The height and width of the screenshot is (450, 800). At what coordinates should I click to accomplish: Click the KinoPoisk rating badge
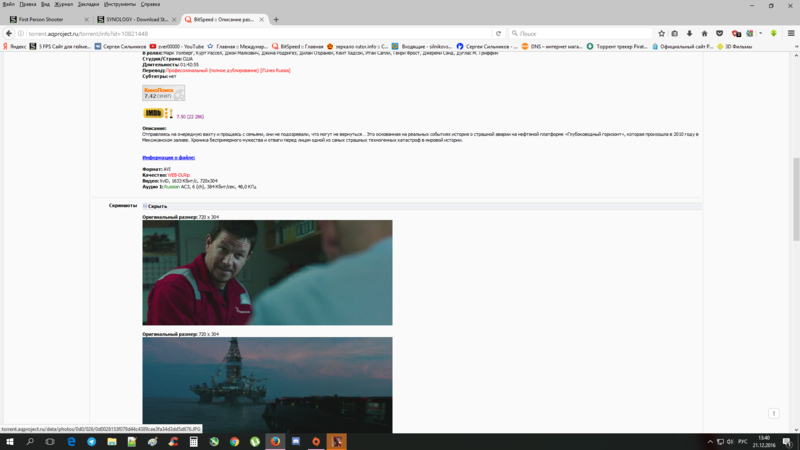point(163,93)
